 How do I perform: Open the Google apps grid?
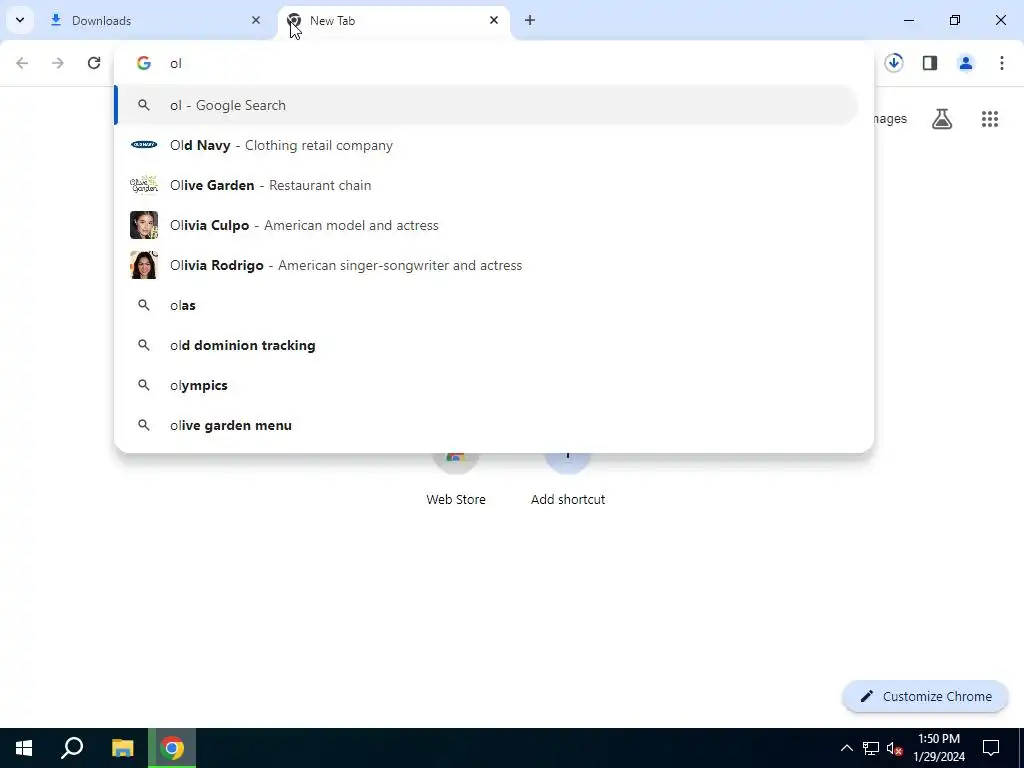point(990,119)
